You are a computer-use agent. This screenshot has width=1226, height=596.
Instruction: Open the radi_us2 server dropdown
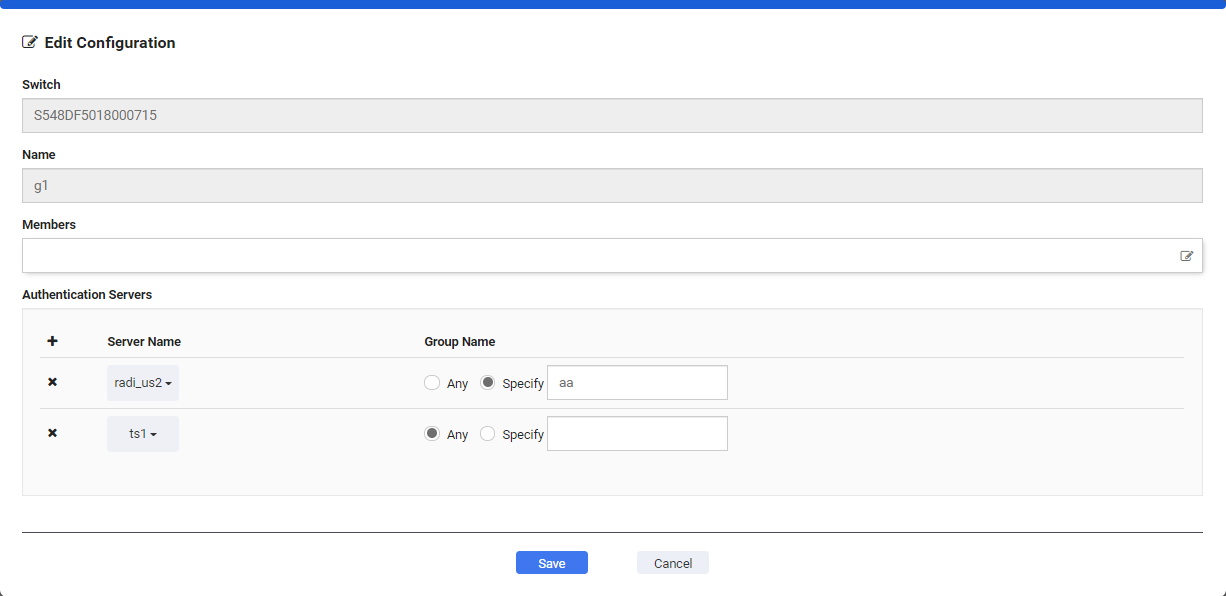[143, 383]
